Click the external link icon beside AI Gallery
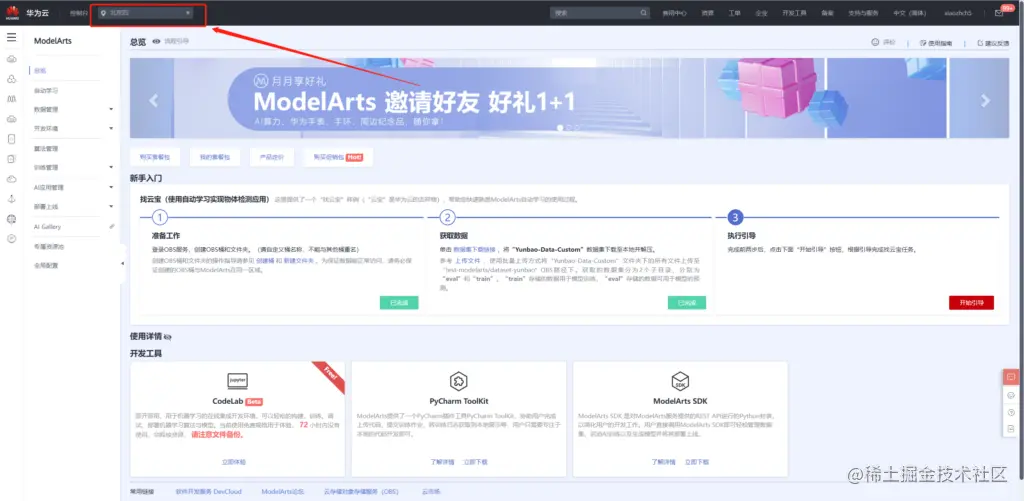 pyautogui.click(x=112, y=227)
